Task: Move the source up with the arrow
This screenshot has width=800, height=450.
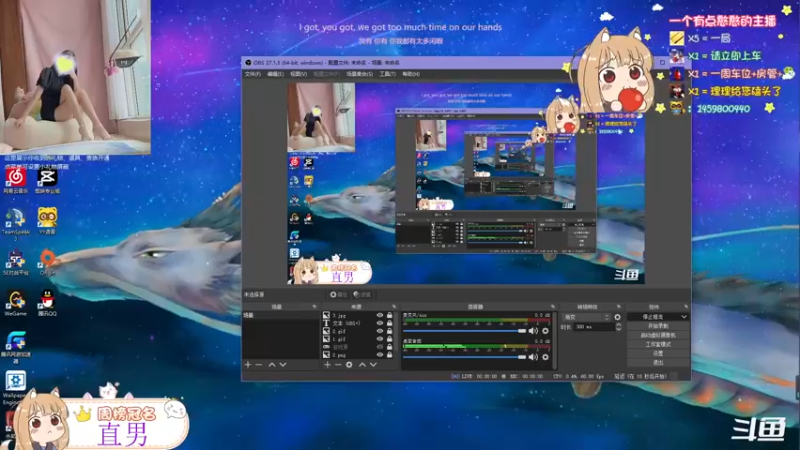Action: tap(362, 365)
